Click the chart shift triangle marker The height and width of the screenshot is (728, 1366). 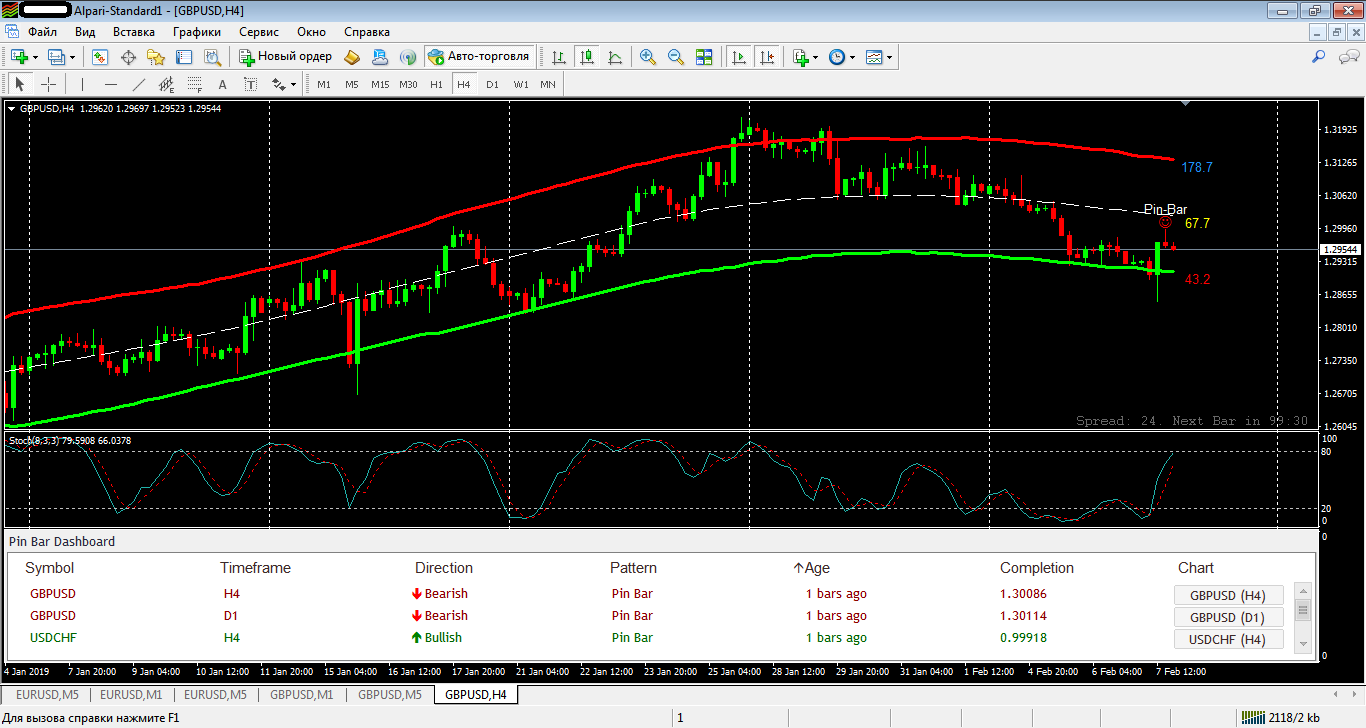click(x=1185, y=103)
